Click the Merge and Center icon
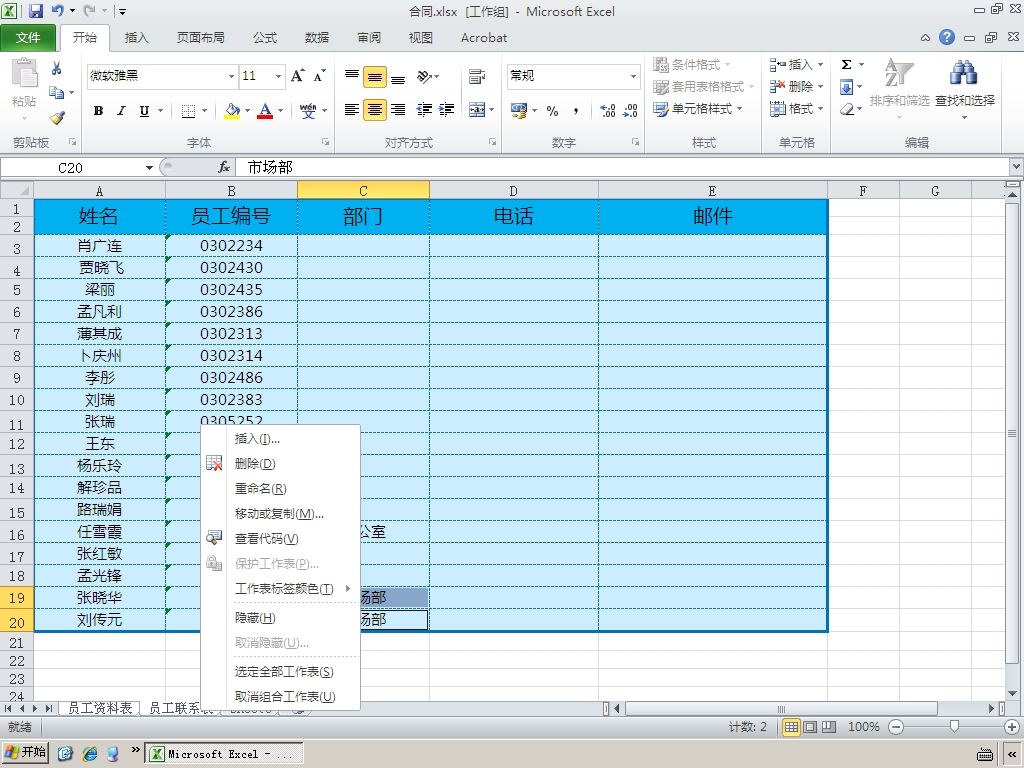 (x=477, y=110)
